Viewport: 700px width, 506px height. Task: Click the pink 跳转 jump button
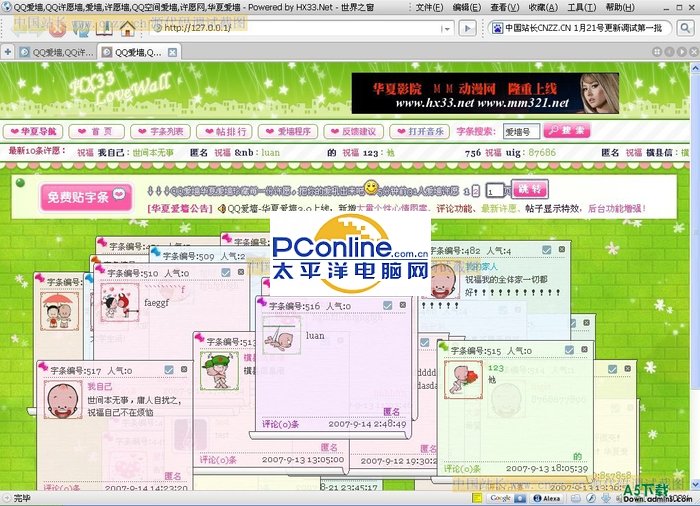529,189
